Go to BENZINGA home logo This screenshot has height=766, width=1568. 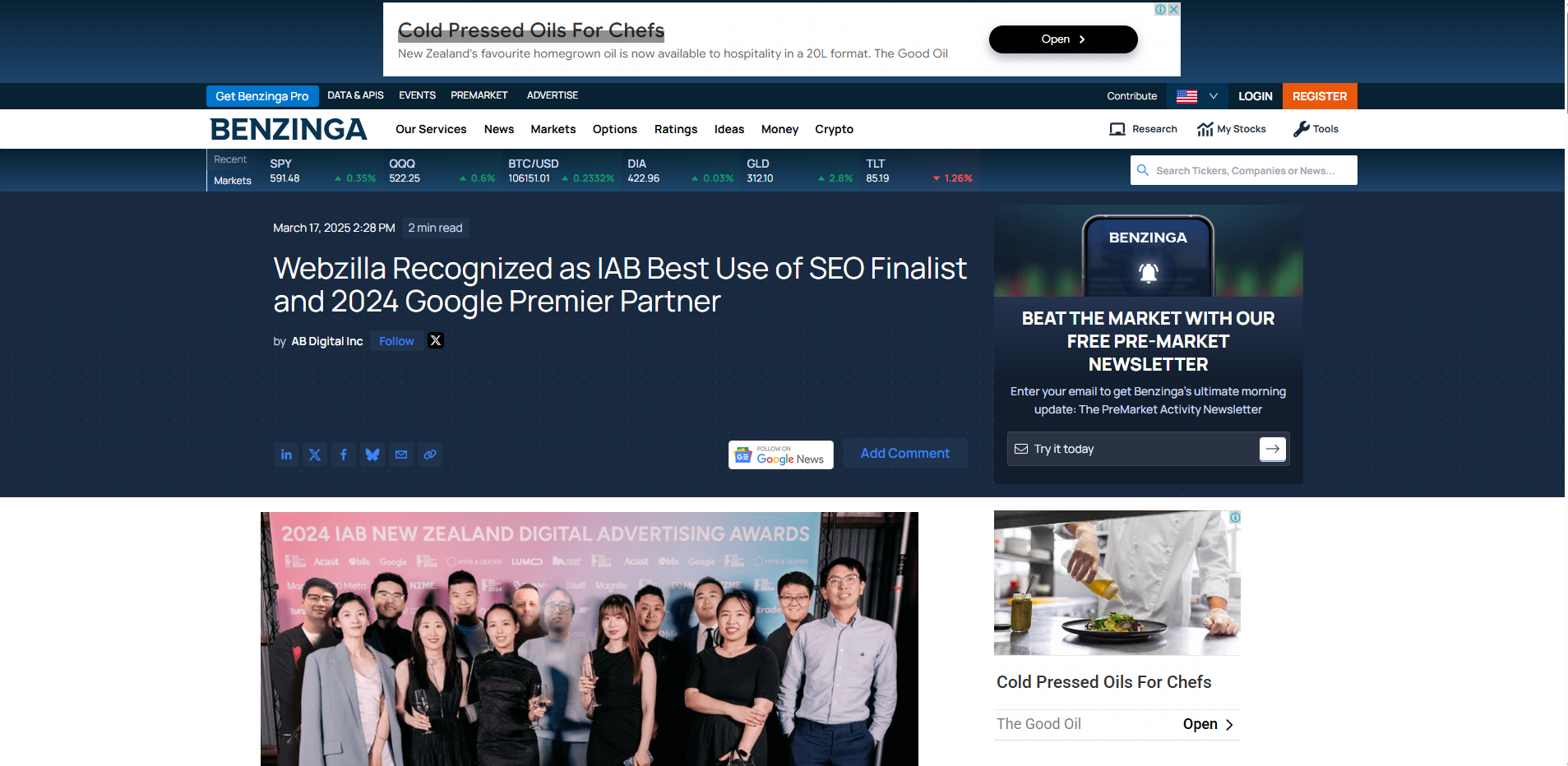tap(289, 129)
